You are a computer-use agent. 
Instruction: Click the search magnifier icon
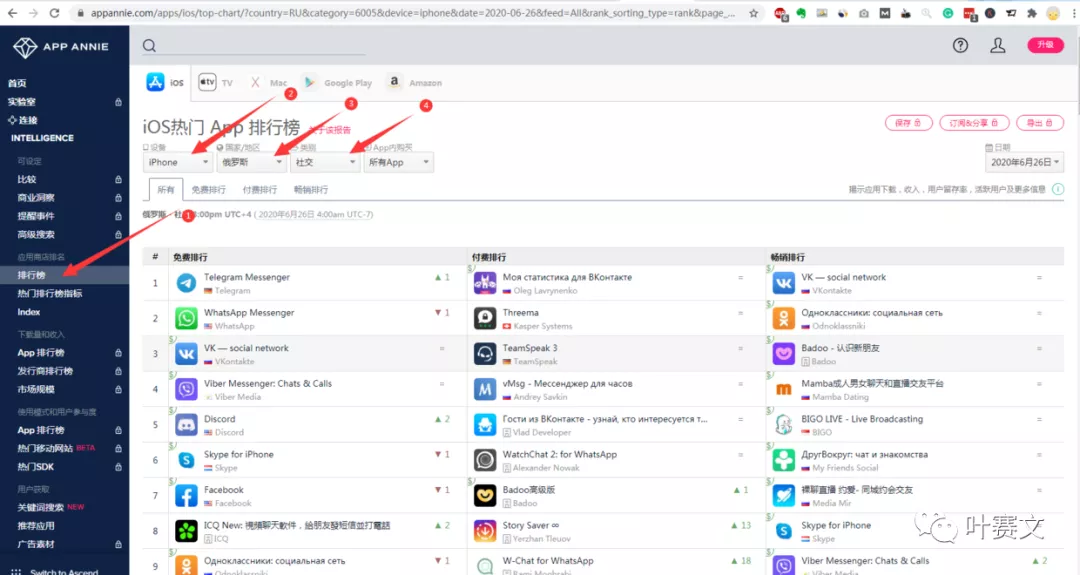149,46
